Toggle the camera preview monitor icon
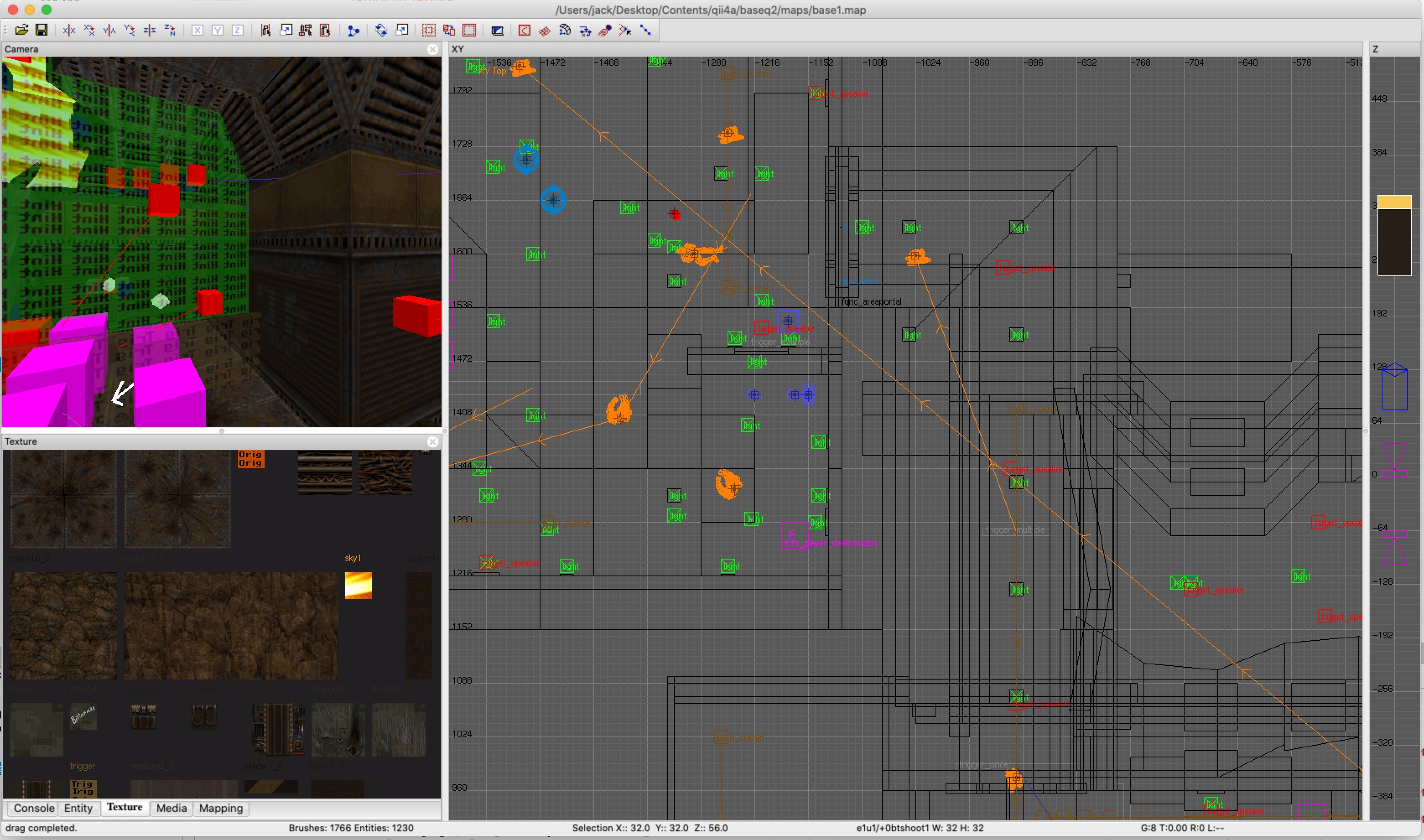Screen dimensions: 1424x840 click(x=497, y=30)
